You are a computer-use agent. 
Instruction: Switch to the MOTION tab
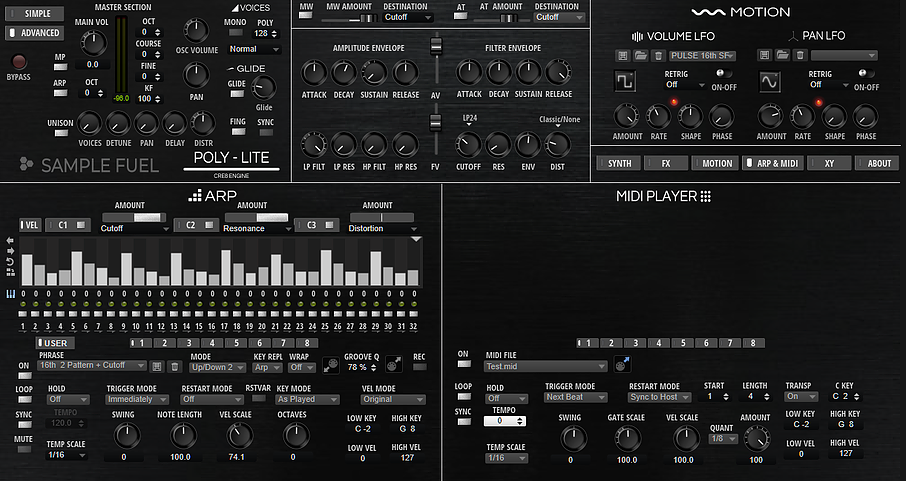tap(715, 164)
